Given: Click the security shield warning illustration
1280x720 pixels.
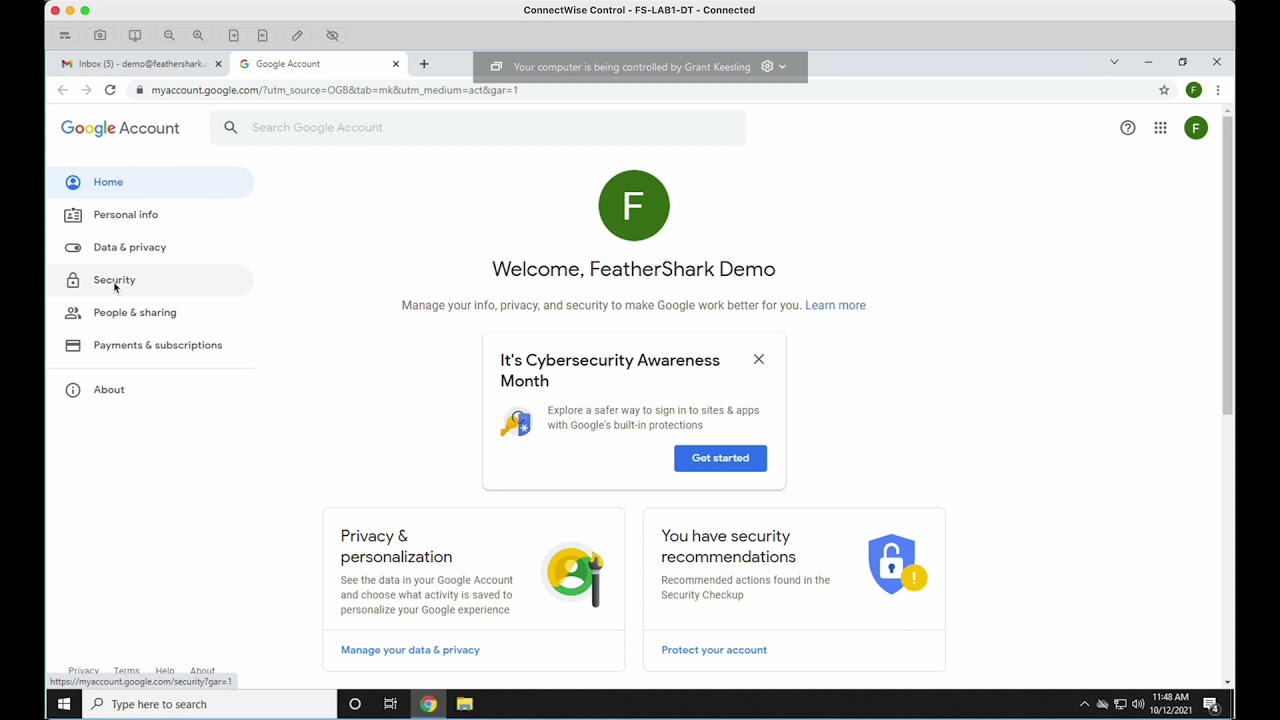Looking at the screenshot, I should 897,565.
